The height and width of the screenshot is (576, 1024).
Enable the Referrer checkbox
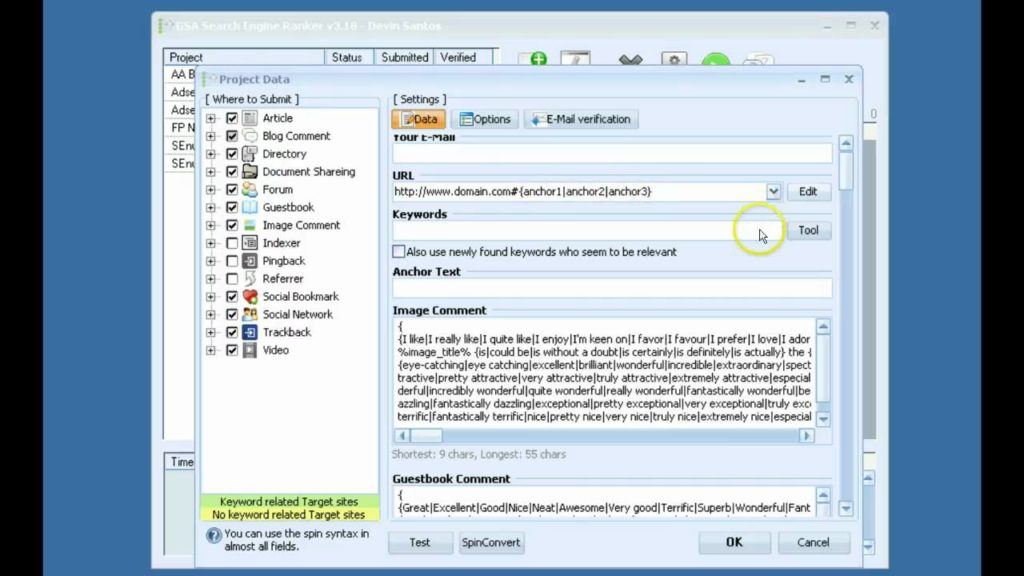click(232, 279)
